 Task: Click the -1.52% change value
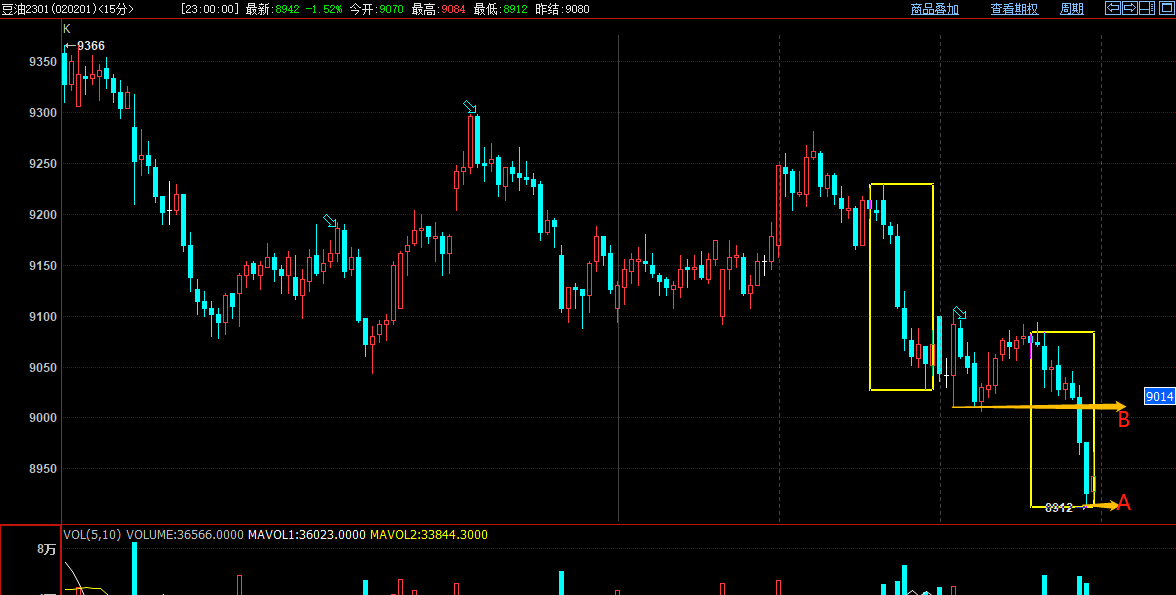click(x=323, y=9)
